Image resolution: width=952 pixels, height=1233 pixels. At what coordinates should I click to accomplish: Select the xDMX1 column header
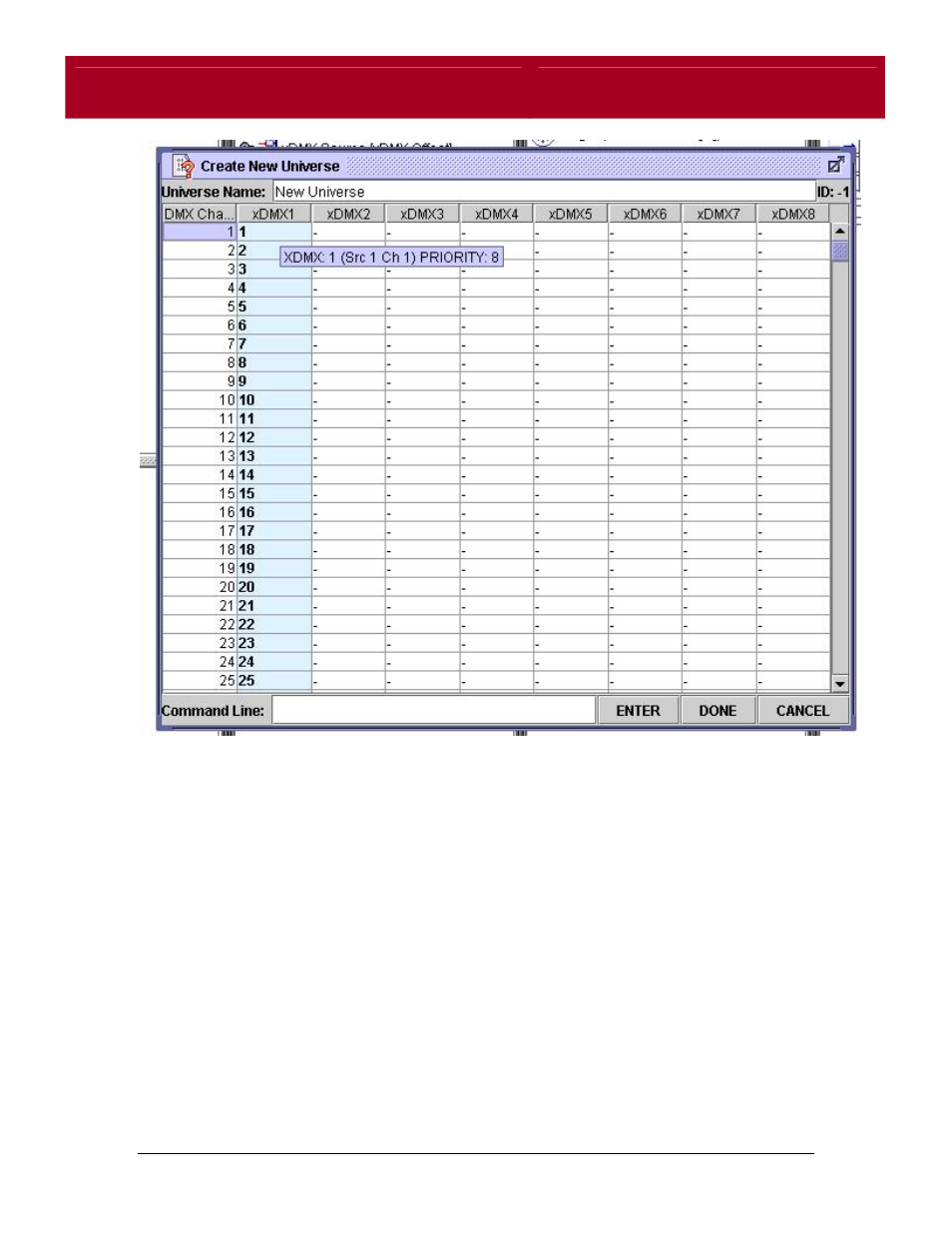click(x=273, y=214)
